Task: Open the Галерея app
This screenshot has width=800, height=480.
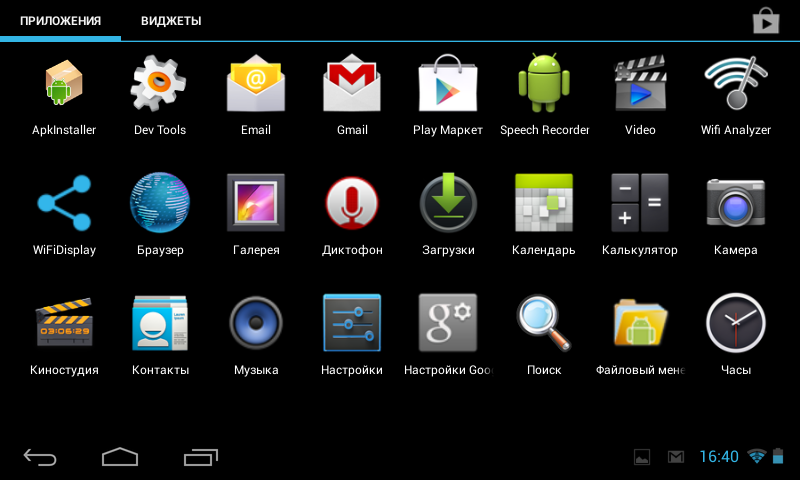Action: pos(256,203)
